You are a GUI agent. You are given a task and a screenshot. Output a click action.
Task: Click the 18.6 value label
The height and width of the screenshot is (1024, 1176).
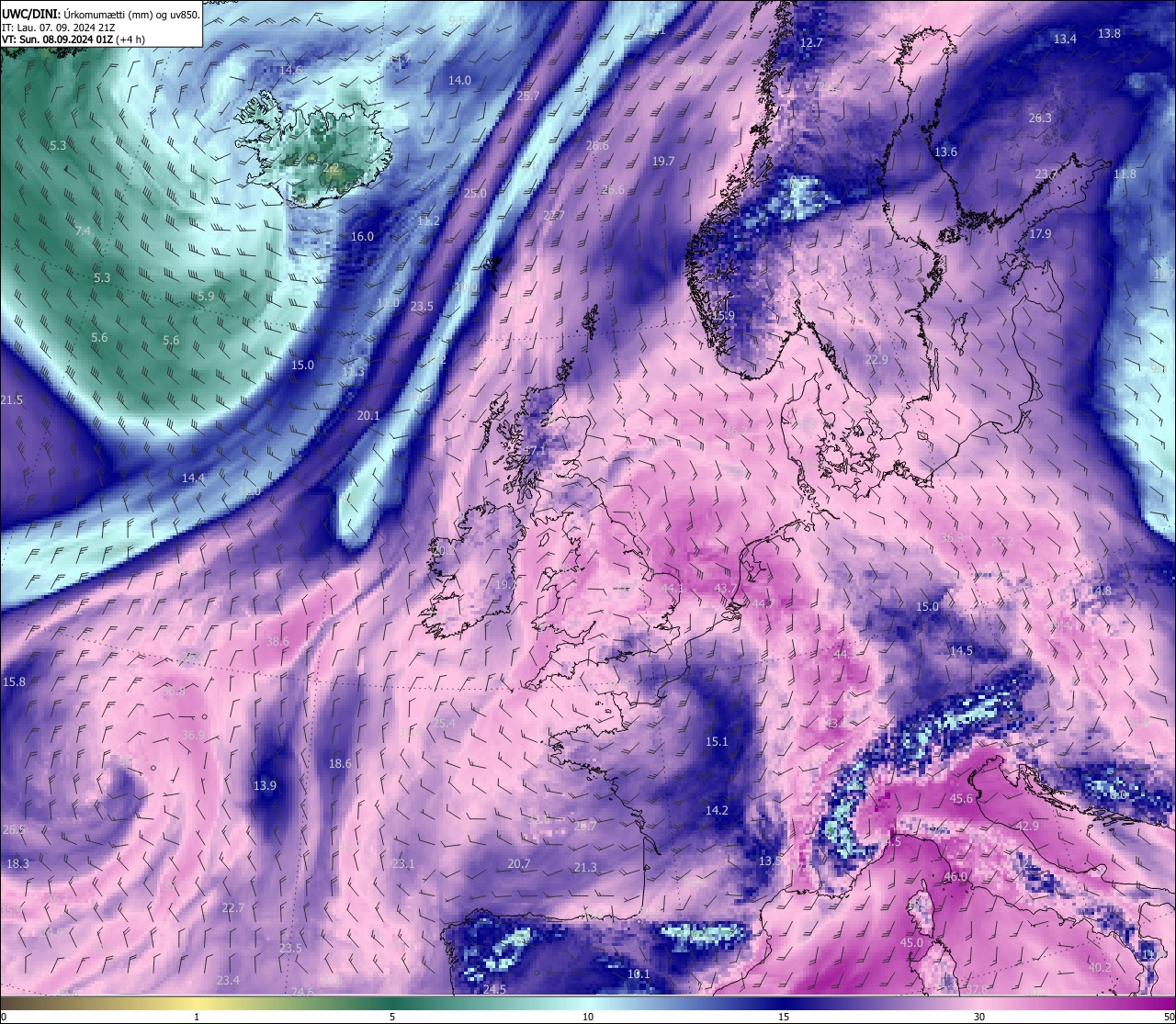coord(340,764)
